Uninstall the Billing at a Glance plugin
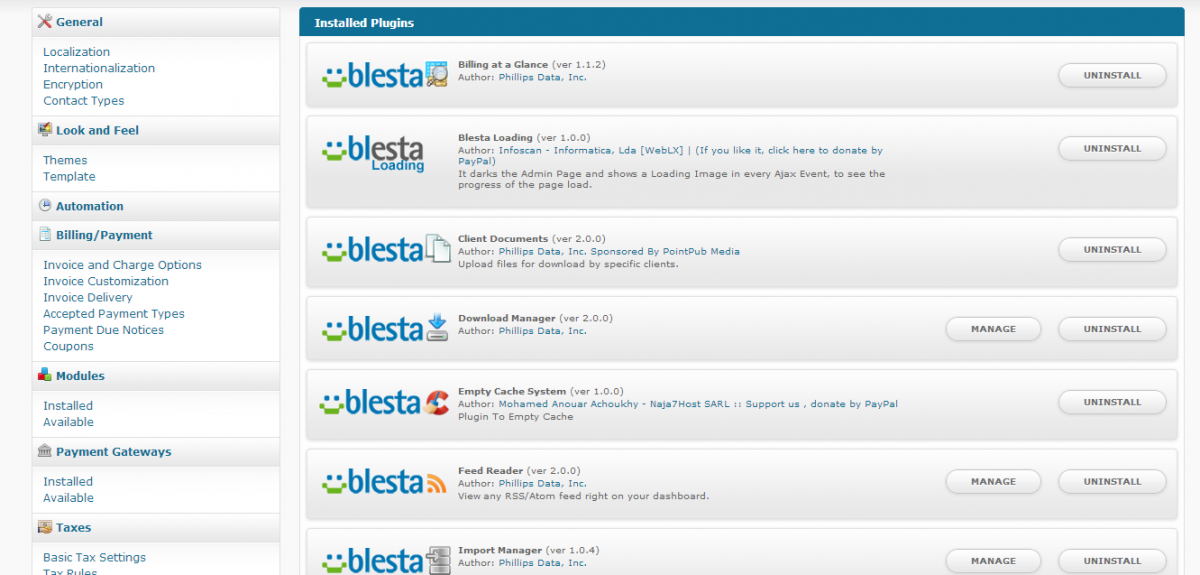The height and width of the screenshot is (575, 1200). pyautogui.click(x=1112, y=75)
